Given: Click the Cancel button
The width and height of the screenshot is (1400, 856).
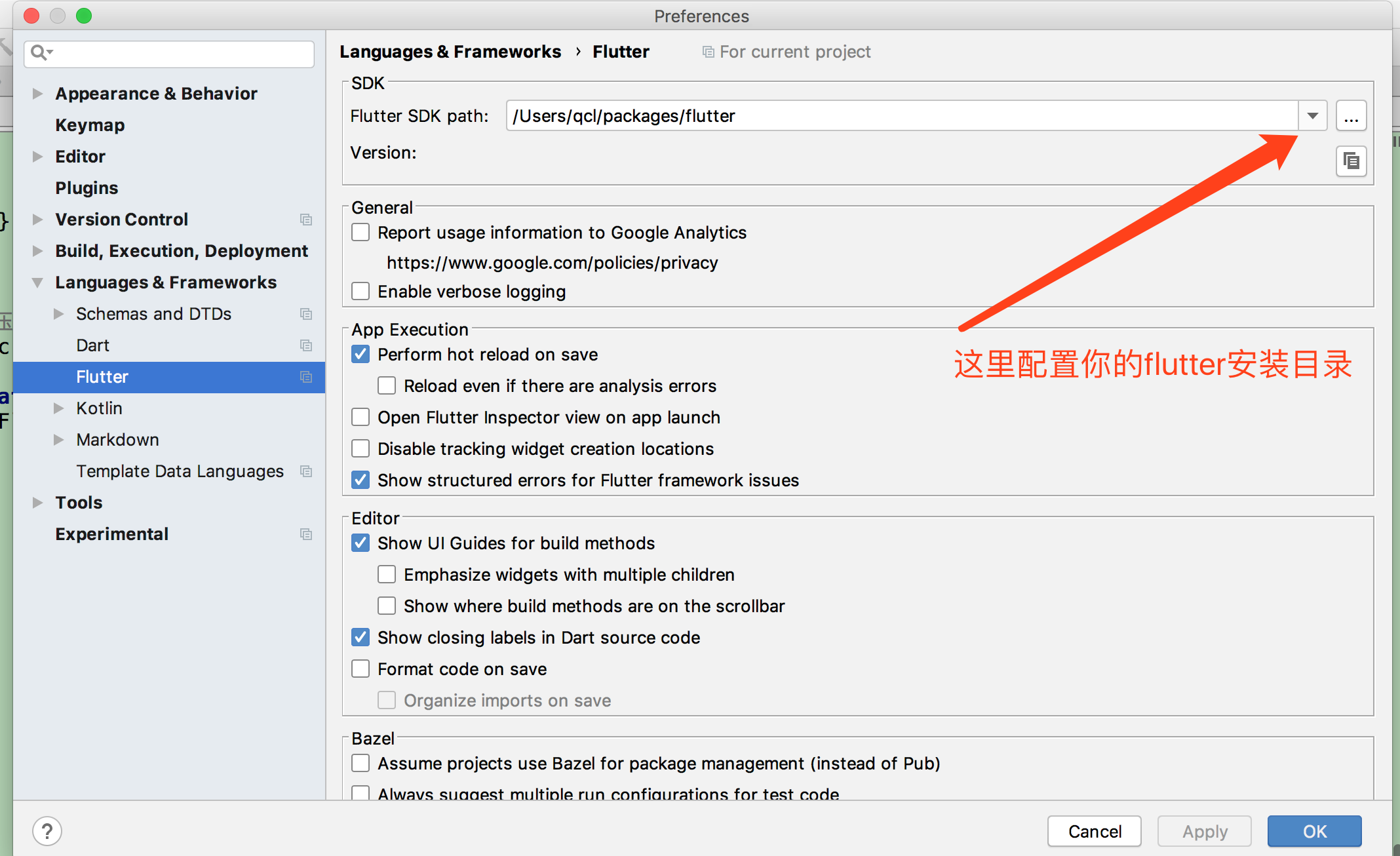Looking at the screenshot, I should (1094, 831).
